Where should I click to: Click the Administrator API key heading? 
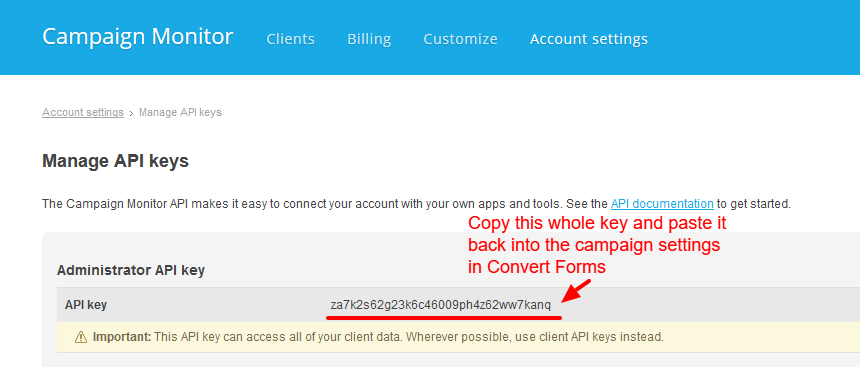tap(131, 270)
